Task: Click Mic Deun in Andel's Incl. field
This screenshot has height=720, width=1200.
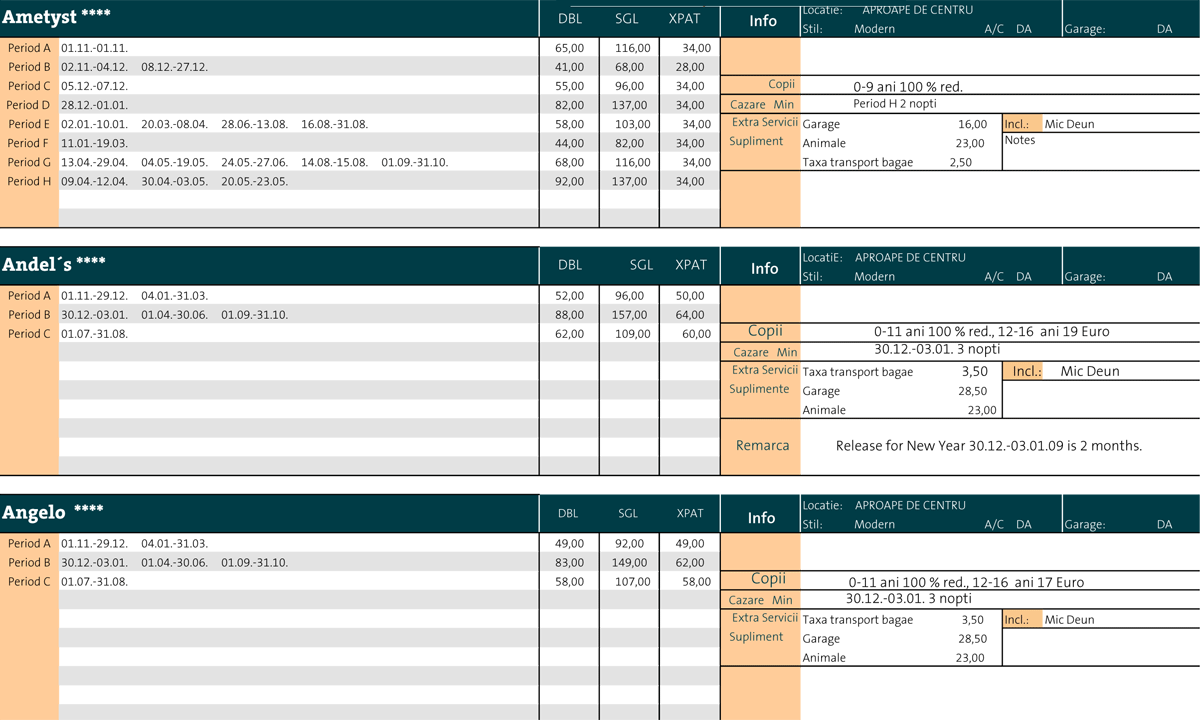Action: pos(1089,371)
